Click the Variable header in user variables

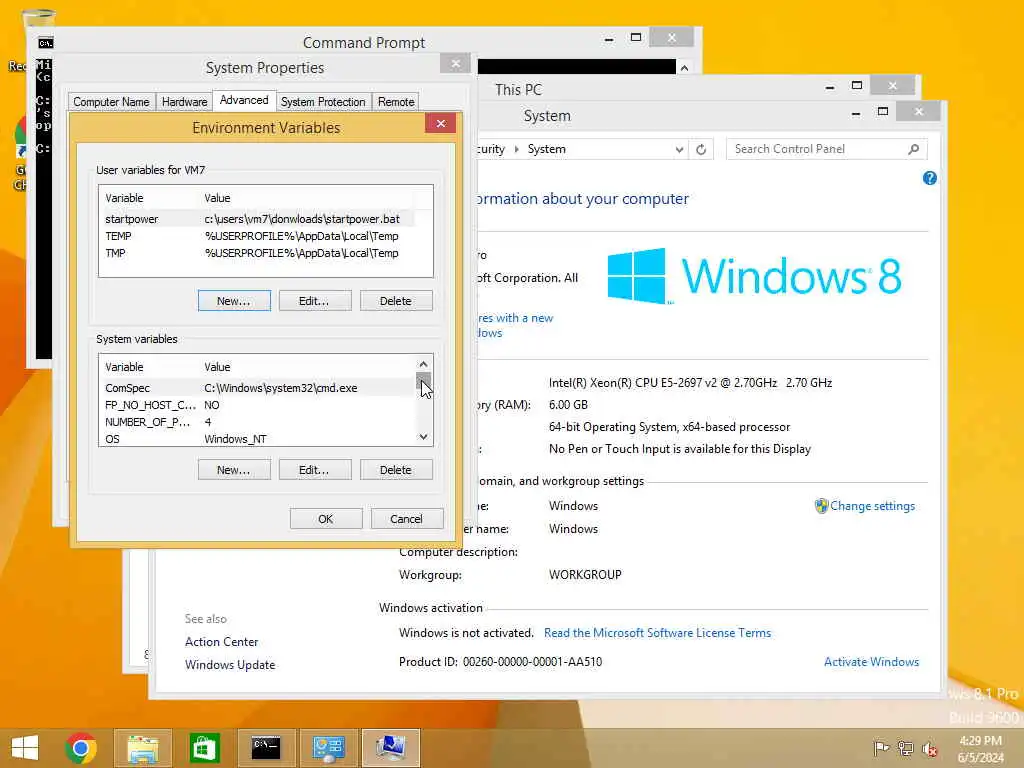coord(124,198)
